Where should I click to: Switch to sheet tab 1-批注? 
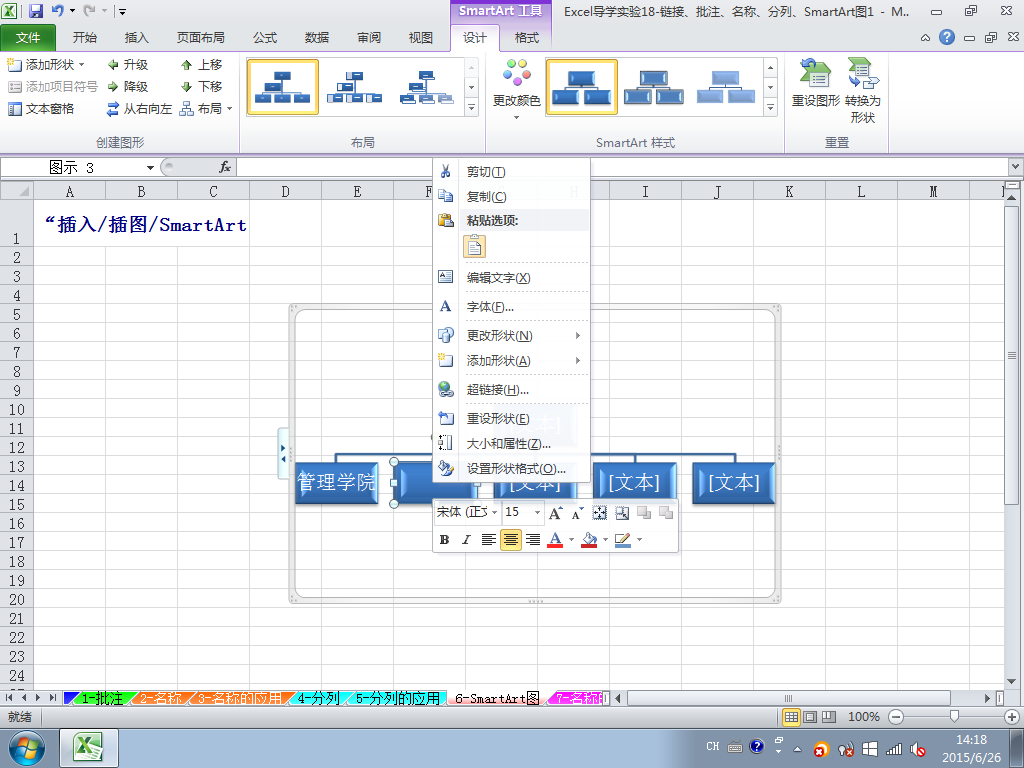coord(102,698)
